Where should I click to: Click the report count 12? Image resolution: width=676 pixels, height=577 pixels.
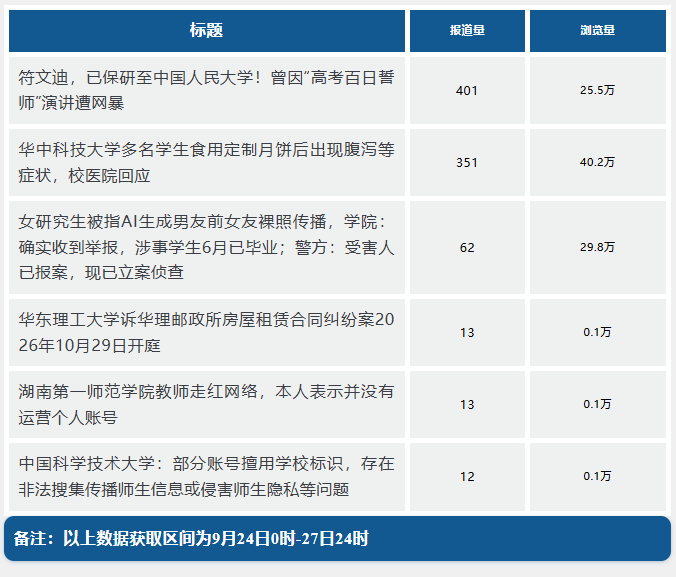(x=467, y=477)
